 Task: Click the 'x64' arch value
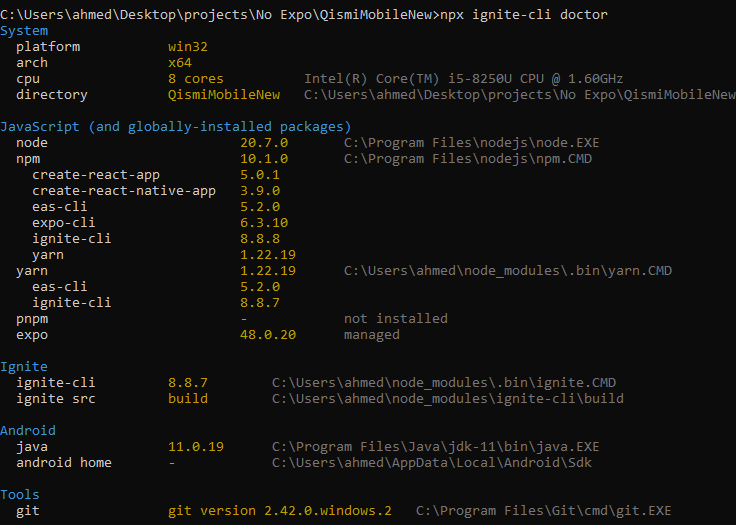(180, 63)
